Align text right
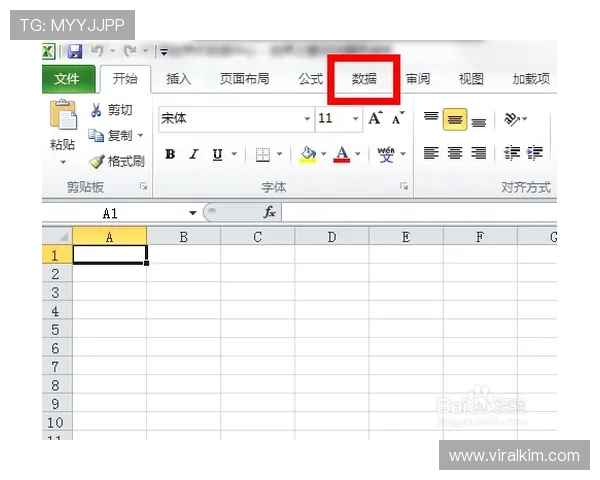Image resolution: width=600 pixels, height=480 pixels. 479,153
